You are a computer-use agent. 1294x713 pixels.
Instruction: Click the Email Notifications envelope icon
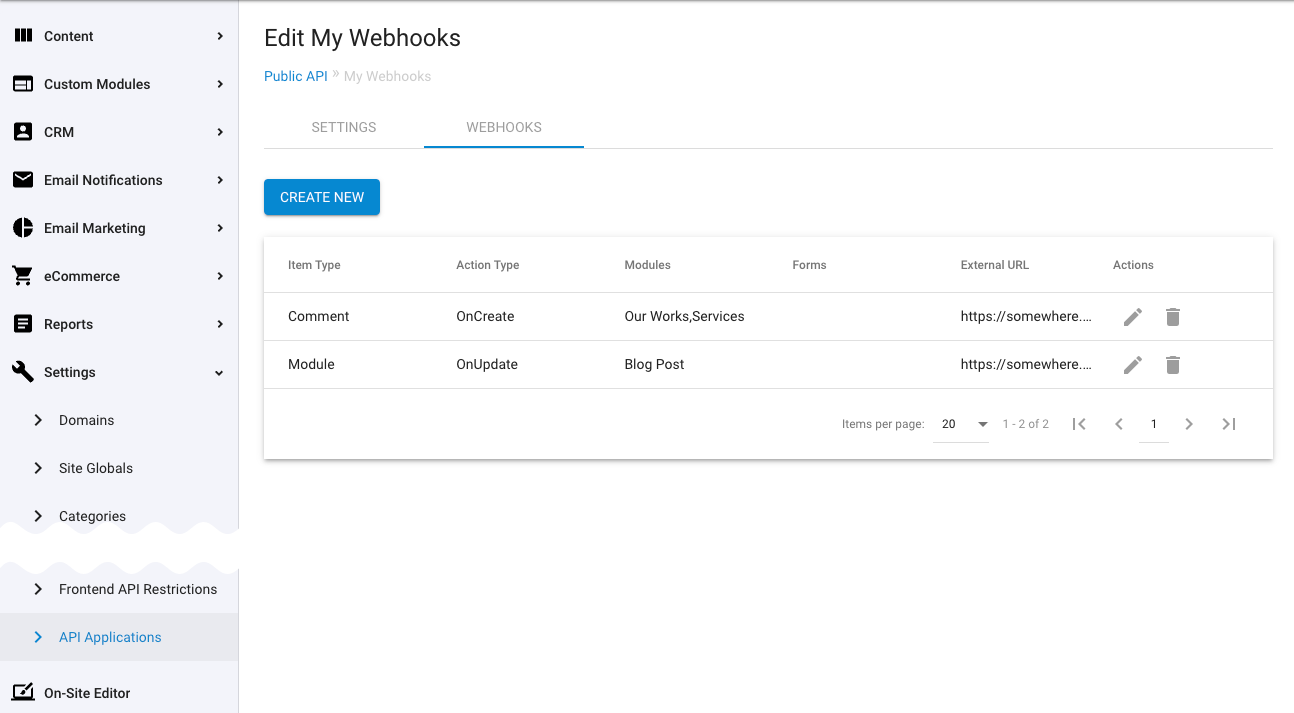click(23, 180)
